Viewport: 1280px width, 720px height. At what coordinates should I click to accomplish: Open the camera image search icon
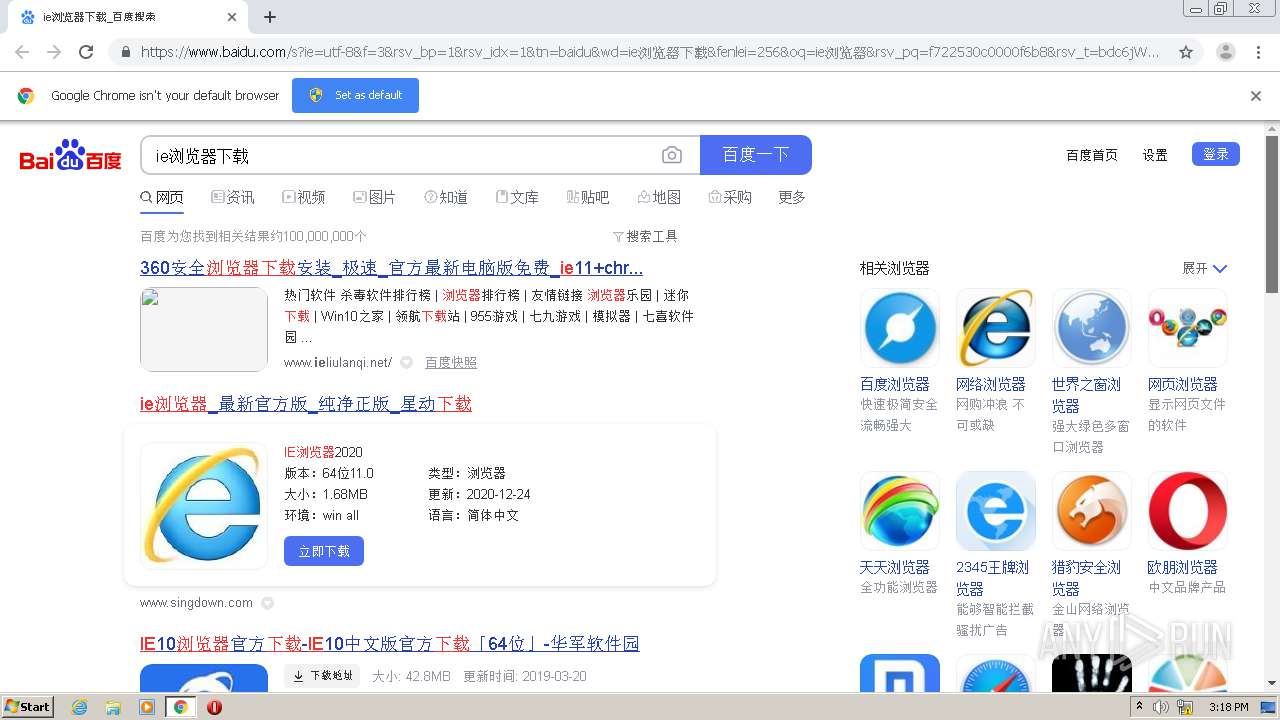tap(672, 155)
